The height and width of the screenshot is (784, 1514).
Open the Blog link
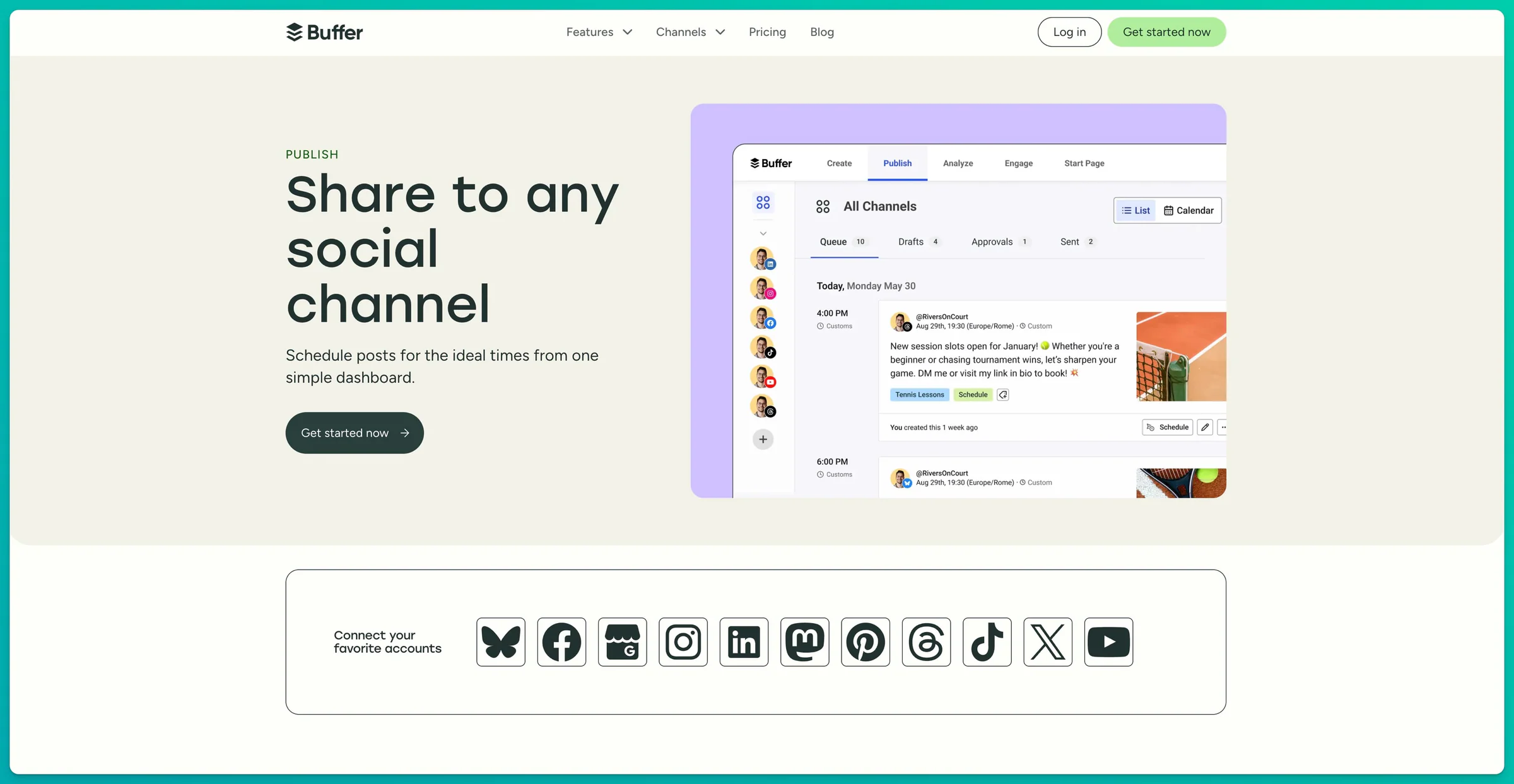[822, 32]
